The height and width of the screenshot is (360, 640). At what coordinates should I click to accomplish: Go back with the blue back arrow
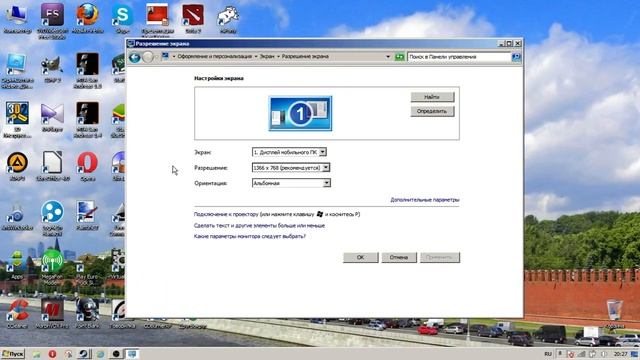pyautogui.click(x=135, y=57)
